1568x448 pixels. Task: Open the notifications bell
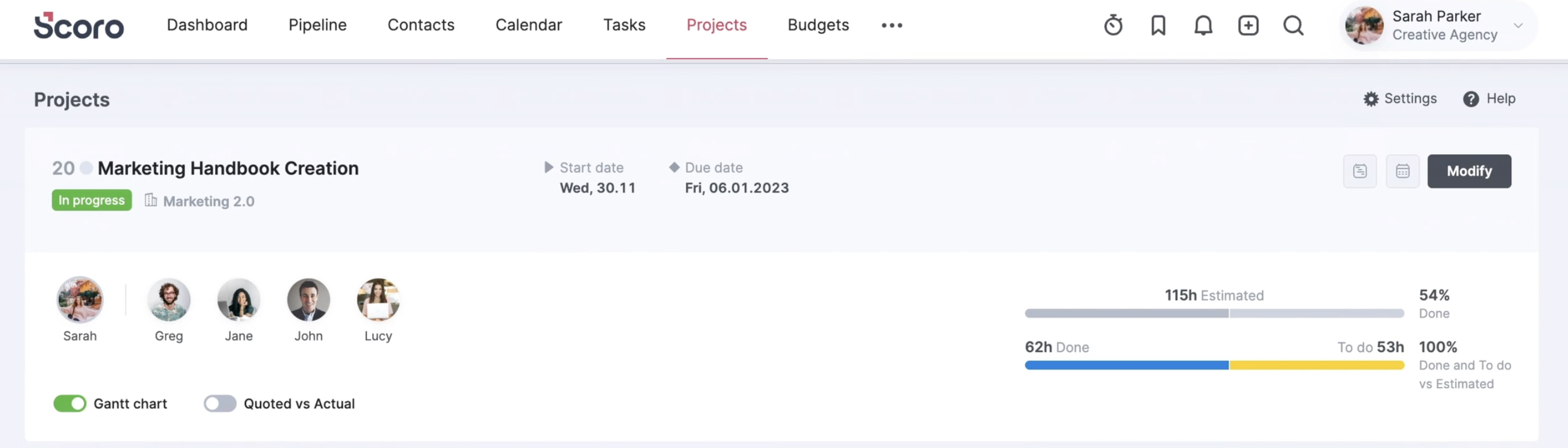1204,25
